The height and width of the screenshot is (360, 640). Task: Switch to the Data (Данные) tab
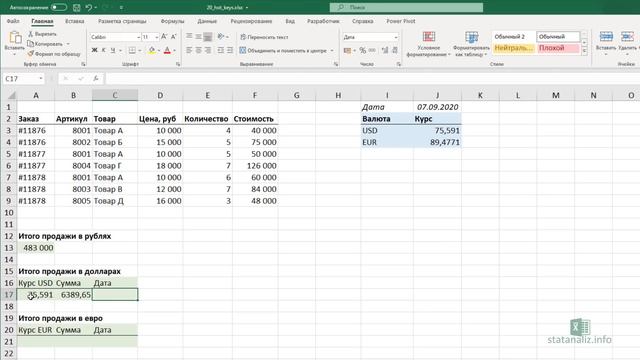pyautogui.click(x=207, y=21)
